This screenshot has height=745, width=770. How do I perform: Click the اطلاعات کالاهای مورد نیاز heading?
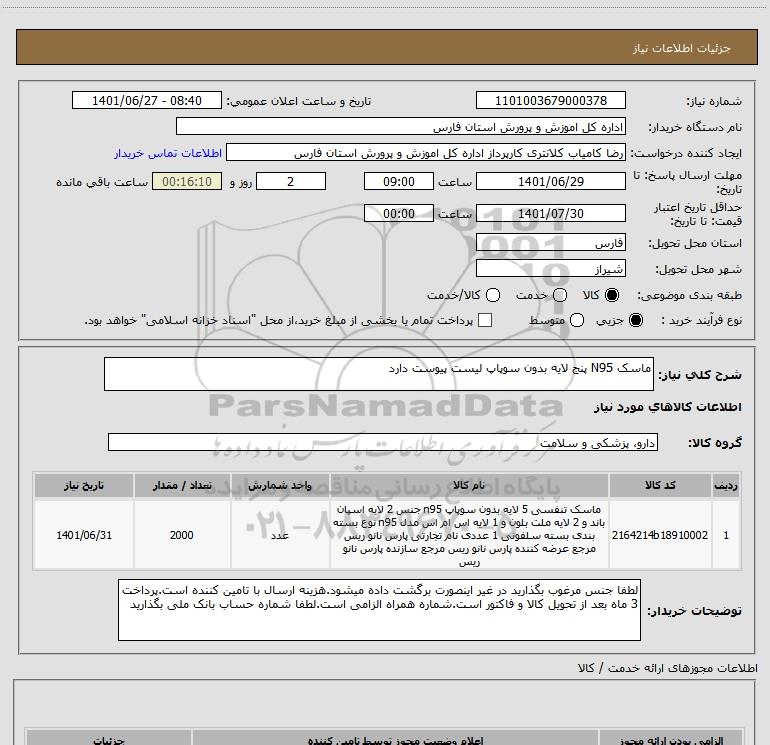pyautogui.click(x=667, y=407)
